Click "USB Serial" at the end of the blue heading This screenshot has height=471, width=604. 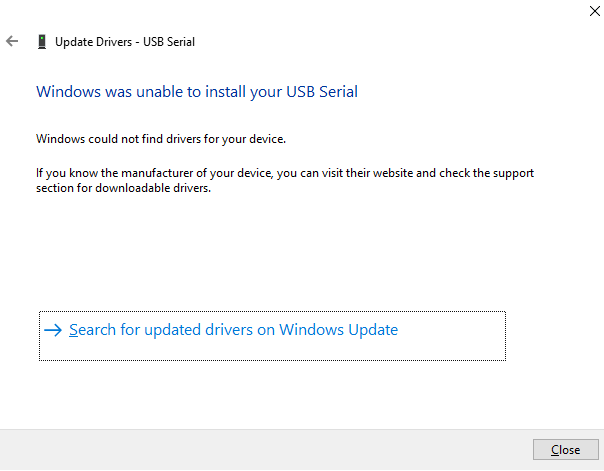click(322, 92)
